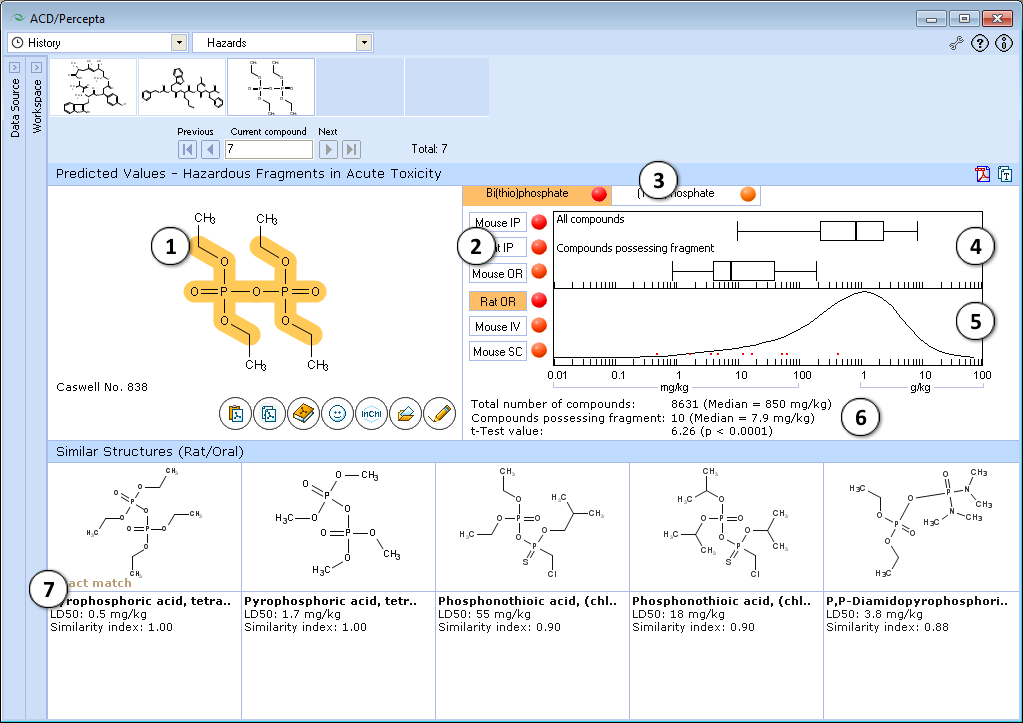Click the copy text report icon

coord(1005,174)
